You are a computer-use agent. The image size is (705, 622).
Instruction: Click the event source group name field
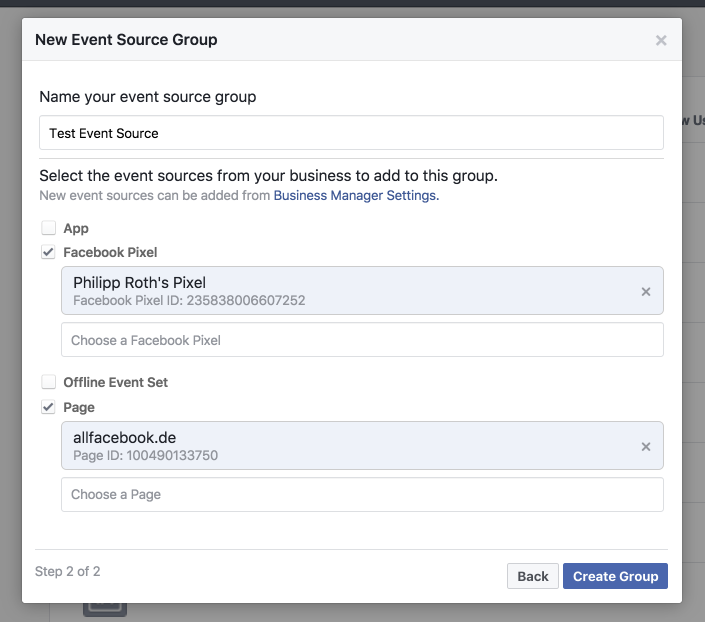pyautogui.click(x=351, y=133)
